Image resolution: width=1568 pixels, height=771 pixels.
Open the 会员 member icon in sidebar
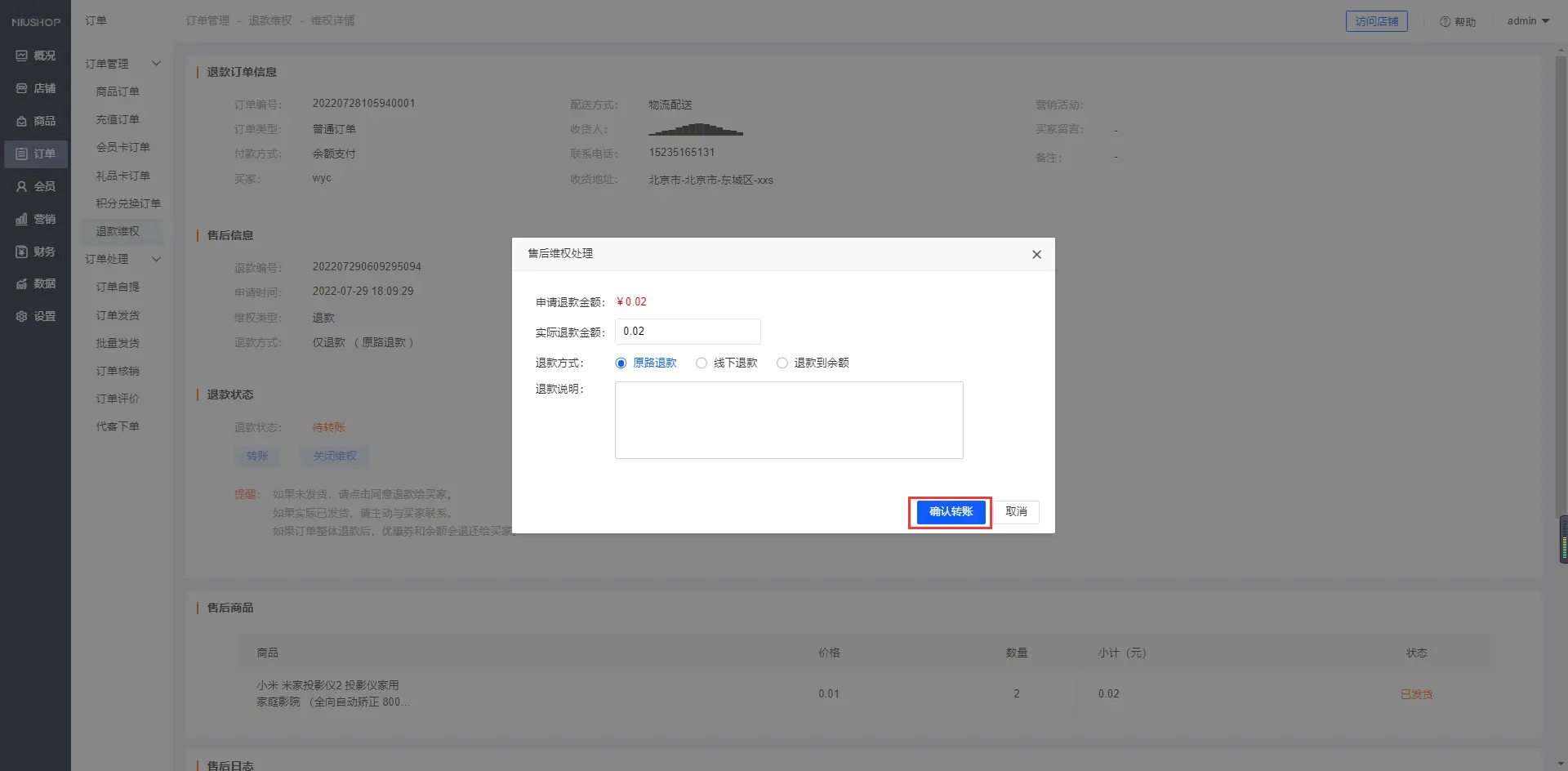pyautogui.click(x=22, y=186)
